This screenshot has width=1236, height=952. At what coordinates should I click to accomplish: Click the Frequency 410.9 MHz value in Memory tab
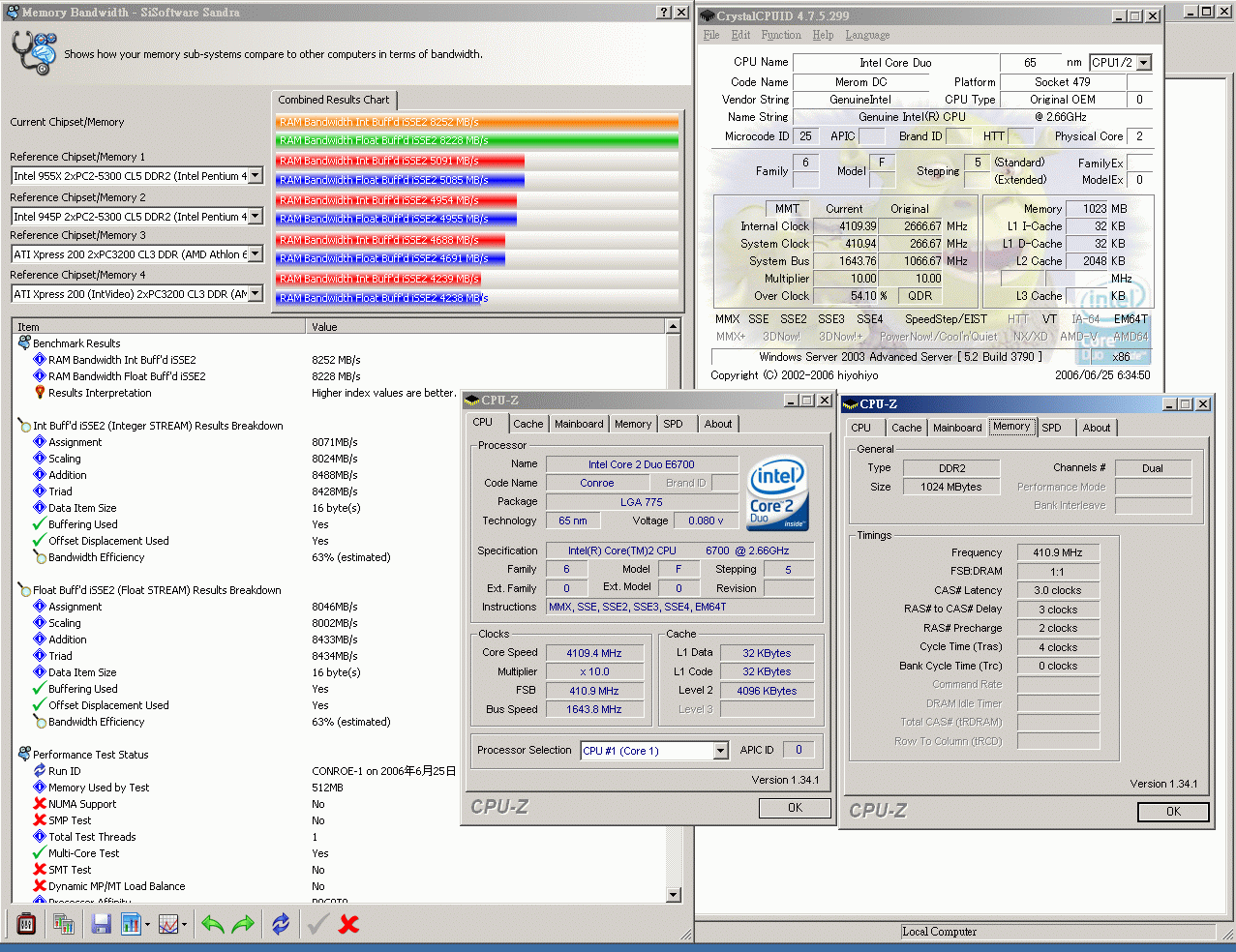(1057, 552)
